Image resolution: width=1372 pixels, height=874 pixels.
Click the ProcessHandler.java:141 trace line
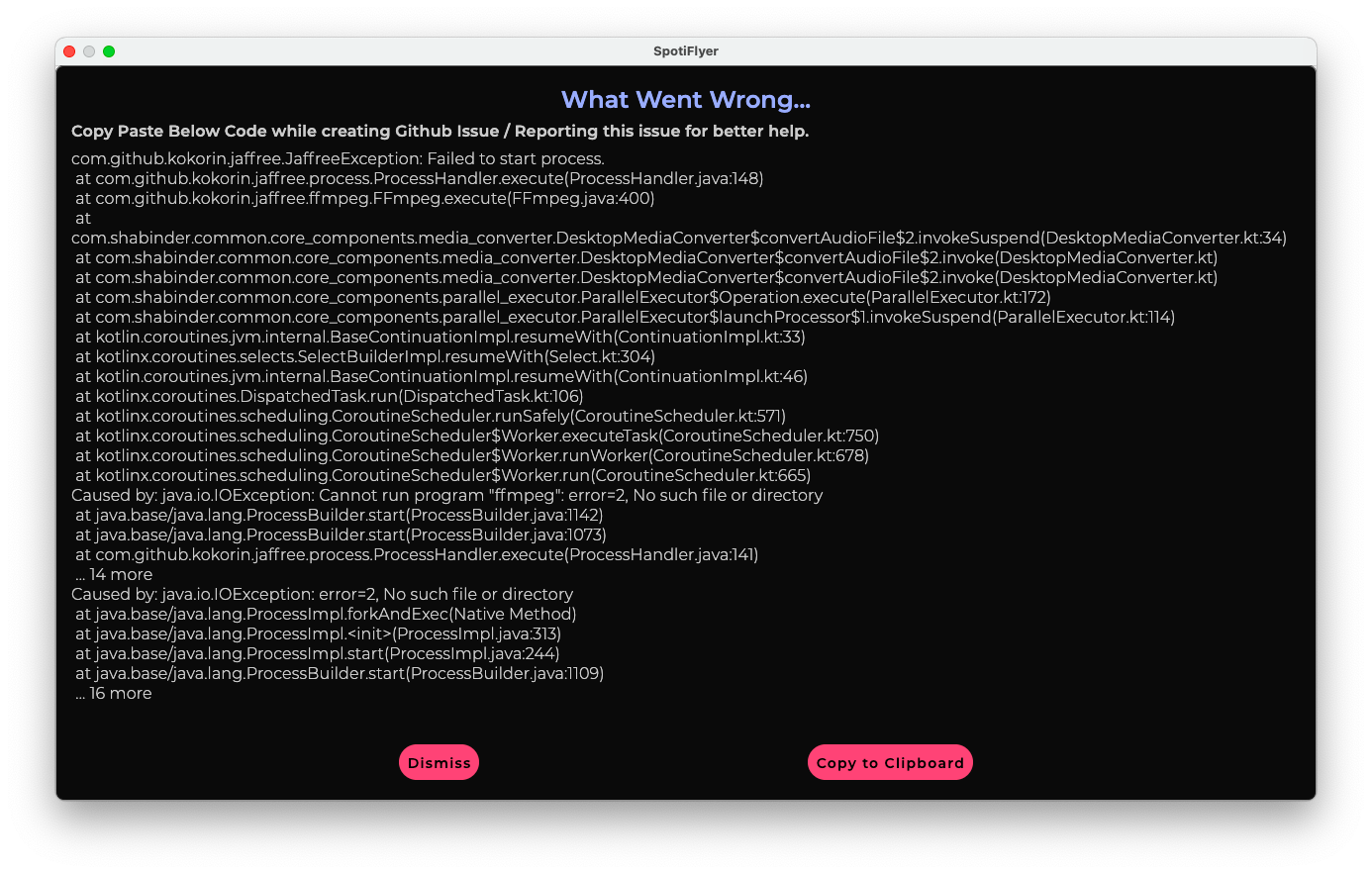pyautogui.click(x=417, y=554)
